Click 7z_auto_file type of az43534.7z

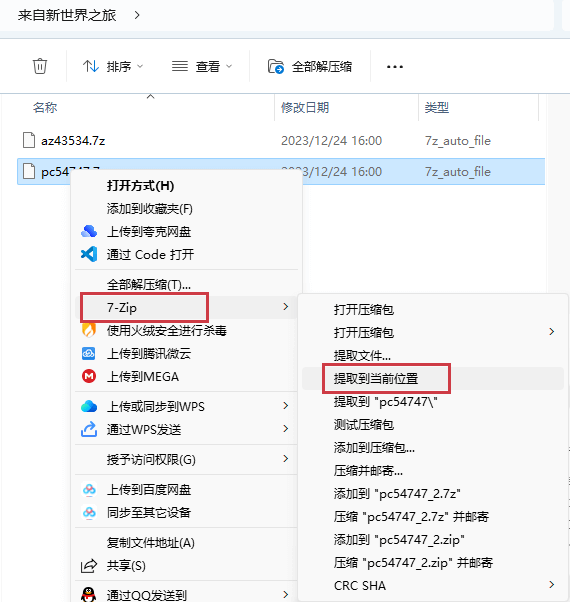[x=458, y=141]
